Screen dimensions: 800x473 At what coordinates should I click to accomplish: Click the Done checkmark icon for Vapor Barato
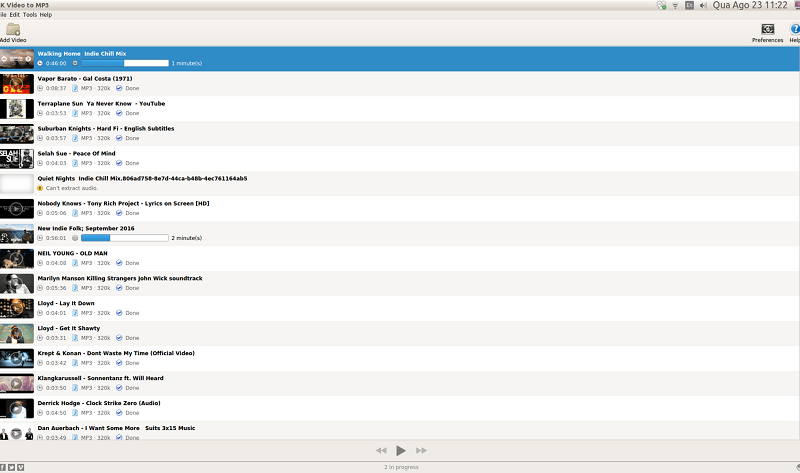tap(119, 88)
